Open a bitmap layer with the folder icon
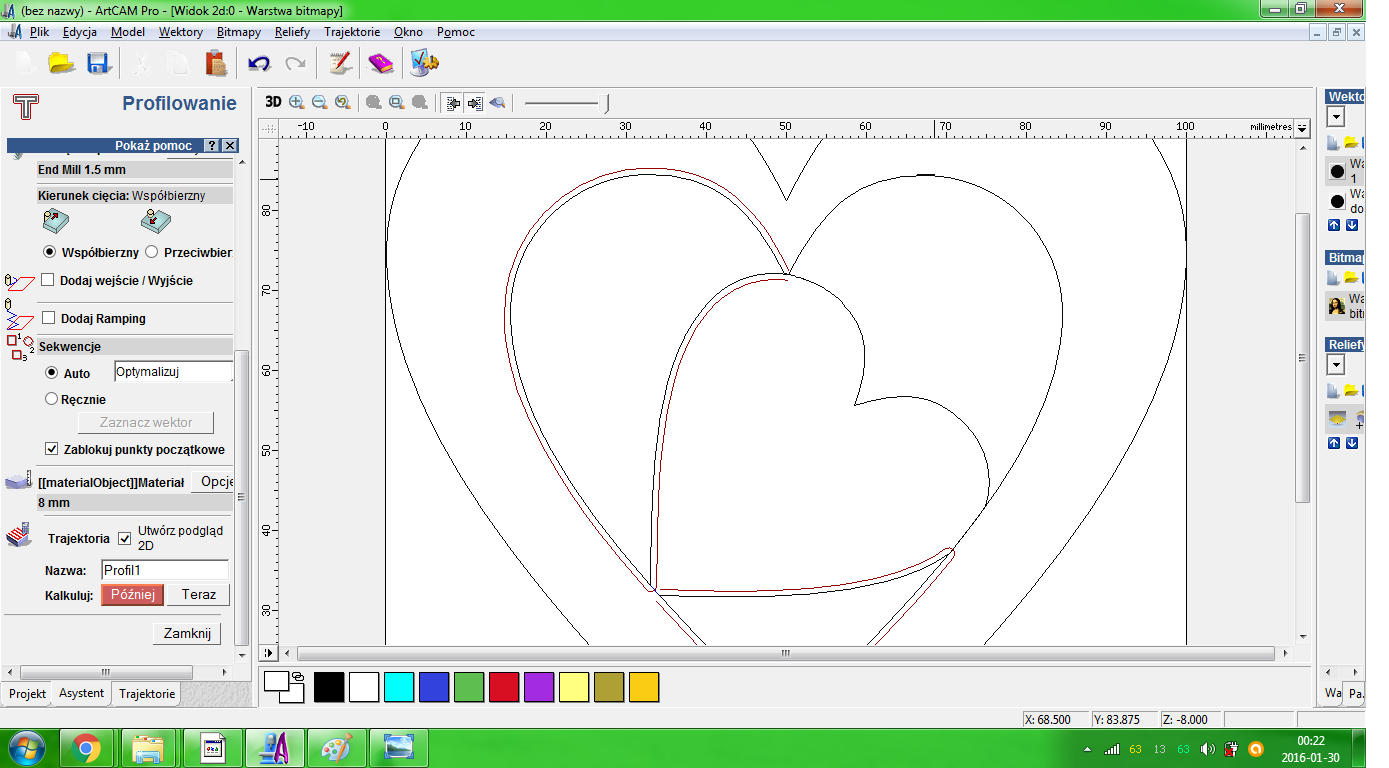This screenshot has height=768, width=1389. tap(1350, 277)
